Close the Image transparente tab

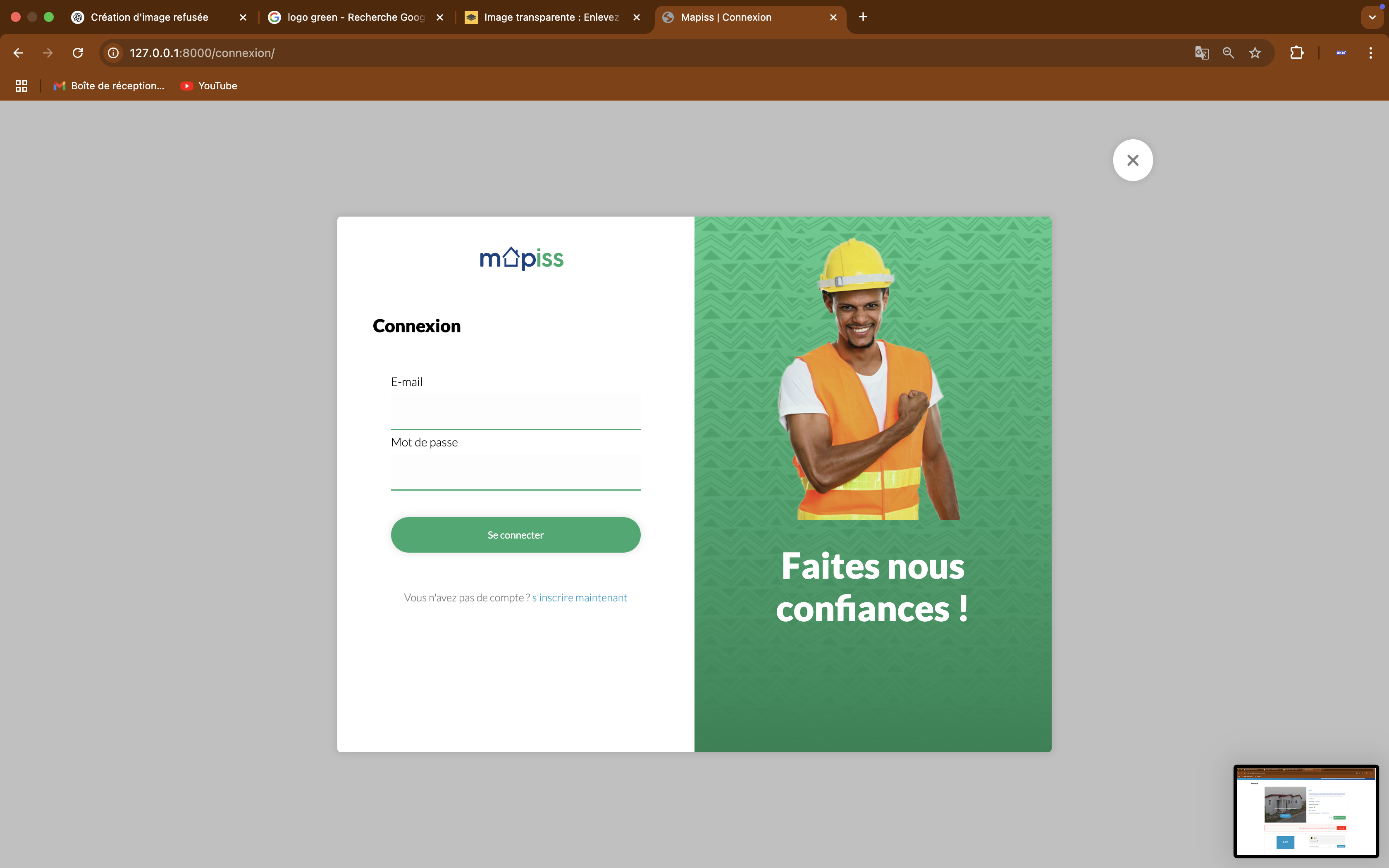pos(637,17)
